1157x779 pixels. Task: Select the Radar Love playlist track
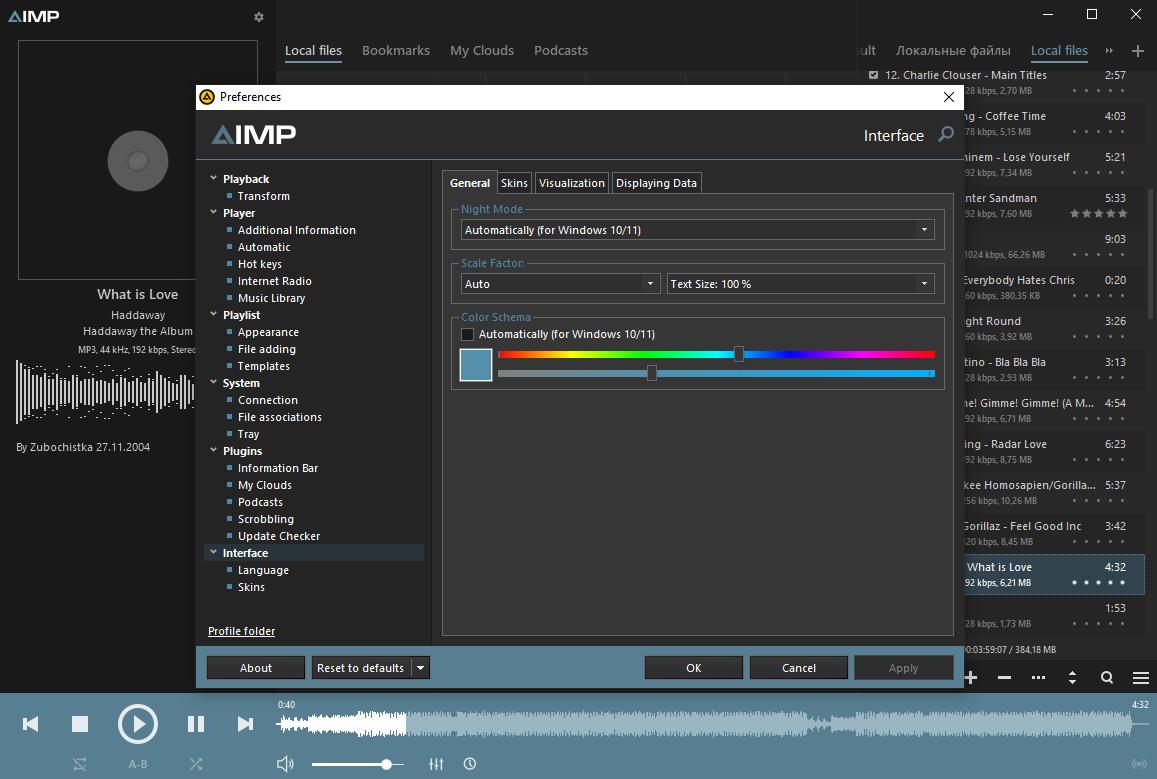click(1053, 451)
